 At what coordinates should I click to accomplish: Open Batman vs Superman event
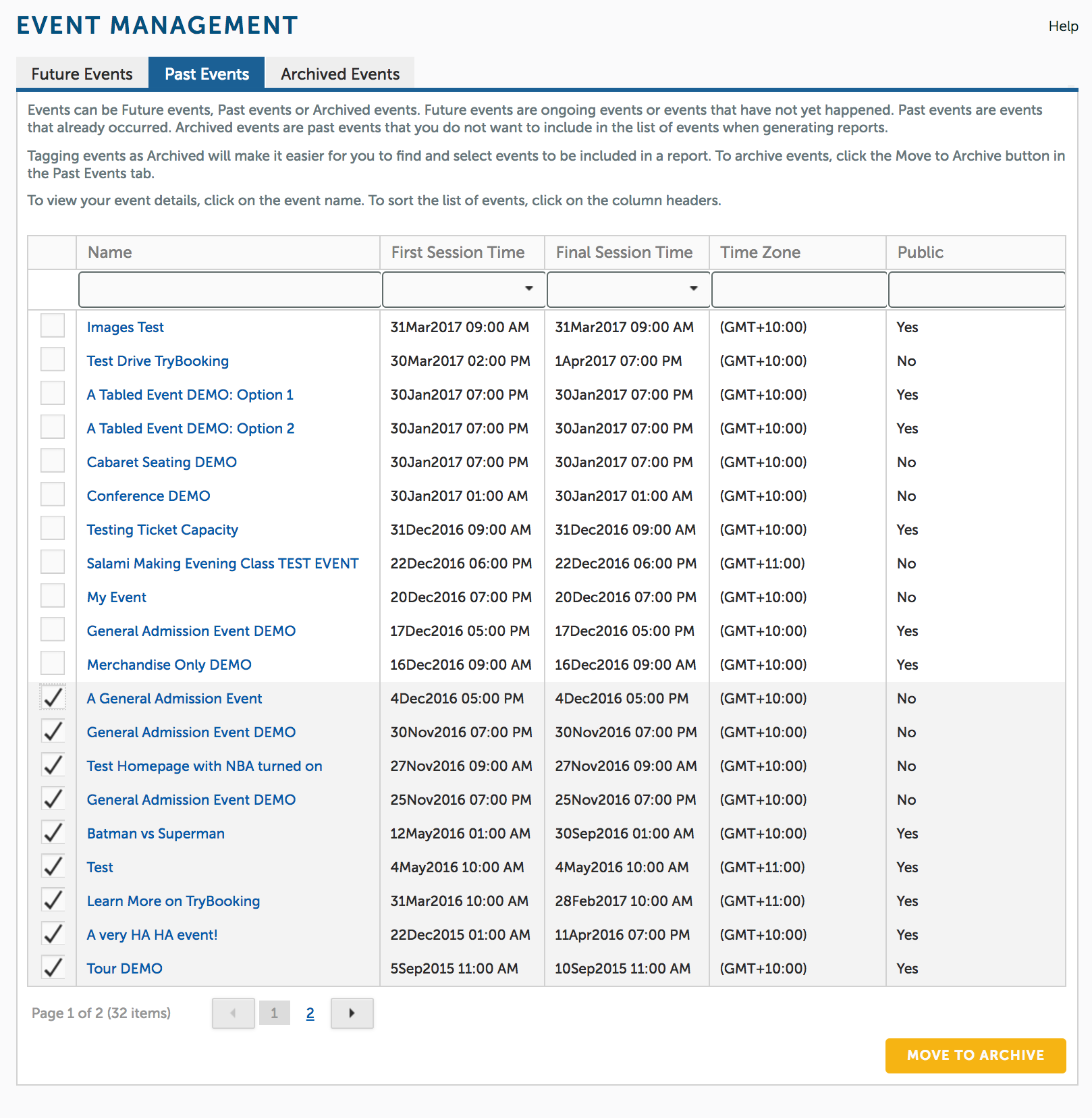click(x=156, y=834)
